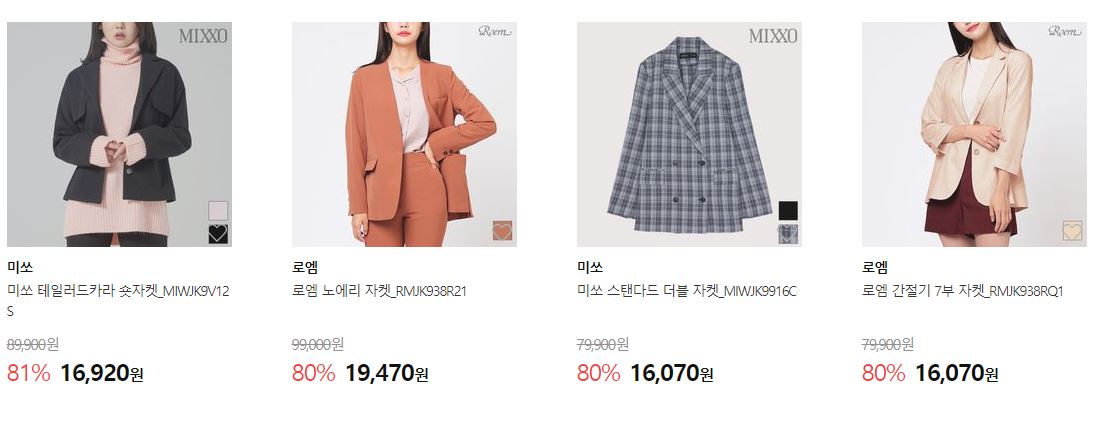
Task: Open product title 미쏘 스탠다드 더블 자켓
Action: coord(687,291)
